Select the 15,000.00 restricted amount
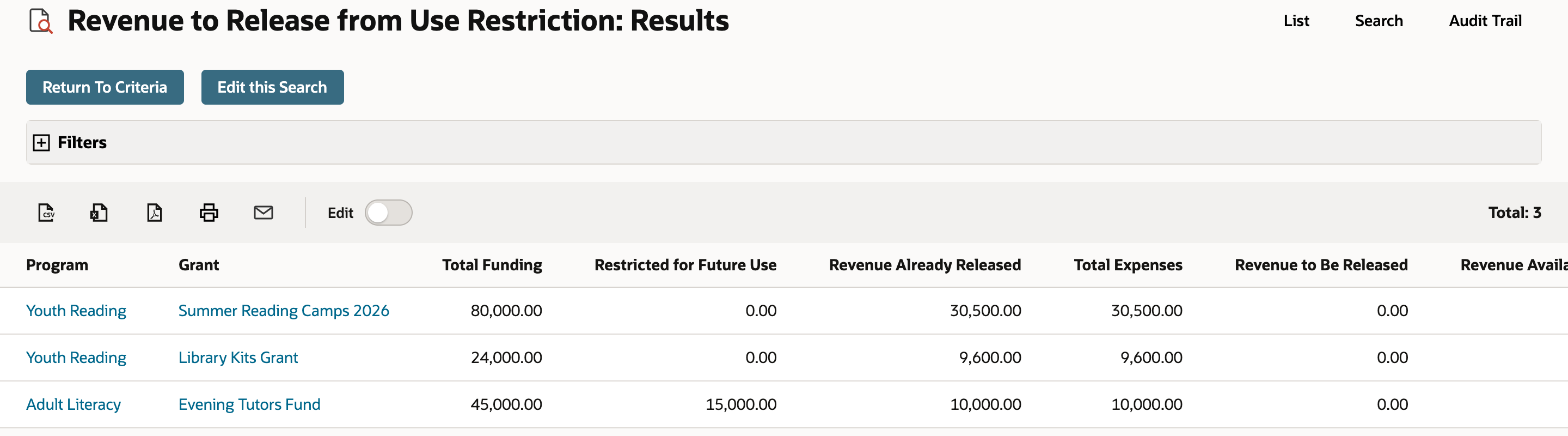 point(741,404)
